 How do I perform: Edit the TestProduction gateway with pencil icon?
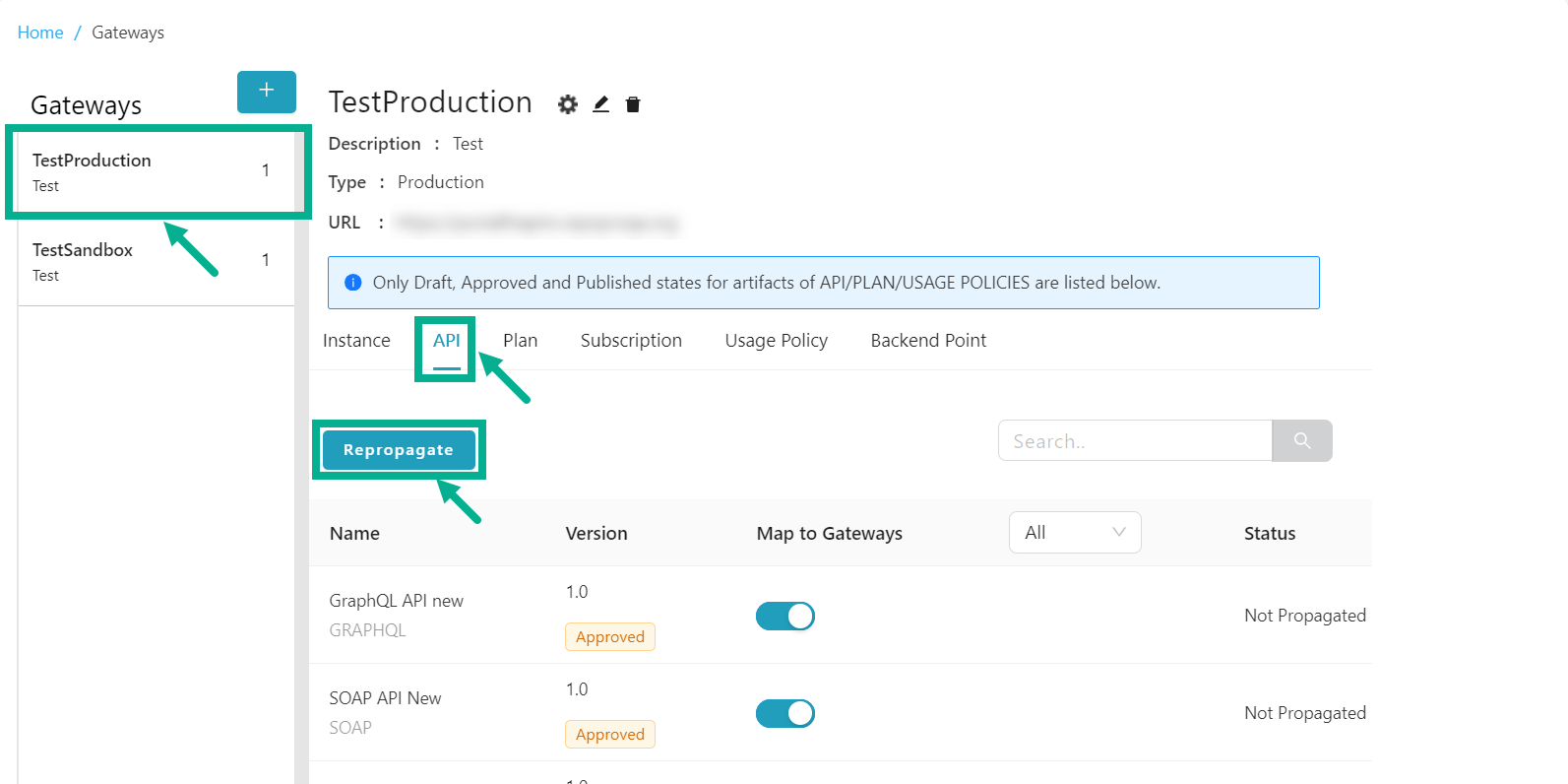click(x=600, y=104)
